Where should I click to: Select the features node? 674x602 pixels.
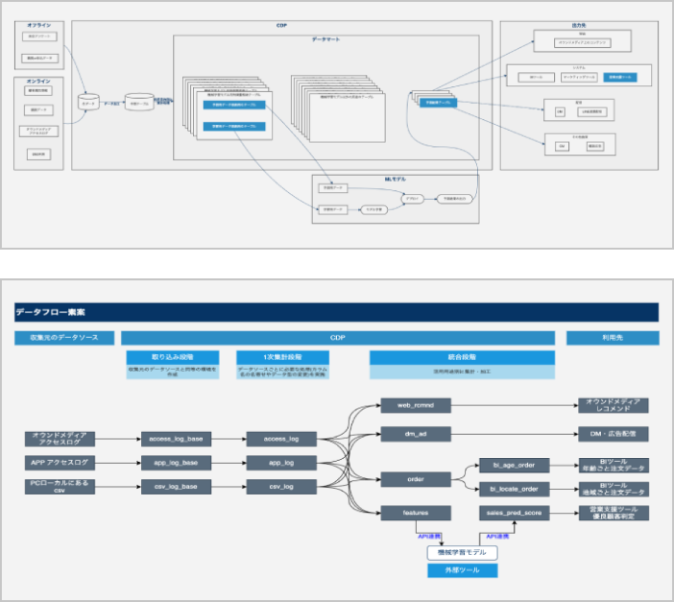415,513
